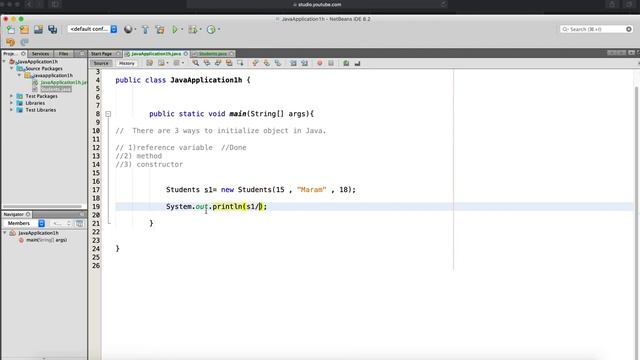The height and width of the screenshot is (360, 640).
Task: Expand the Test Packages node
Action: (11, 96)
